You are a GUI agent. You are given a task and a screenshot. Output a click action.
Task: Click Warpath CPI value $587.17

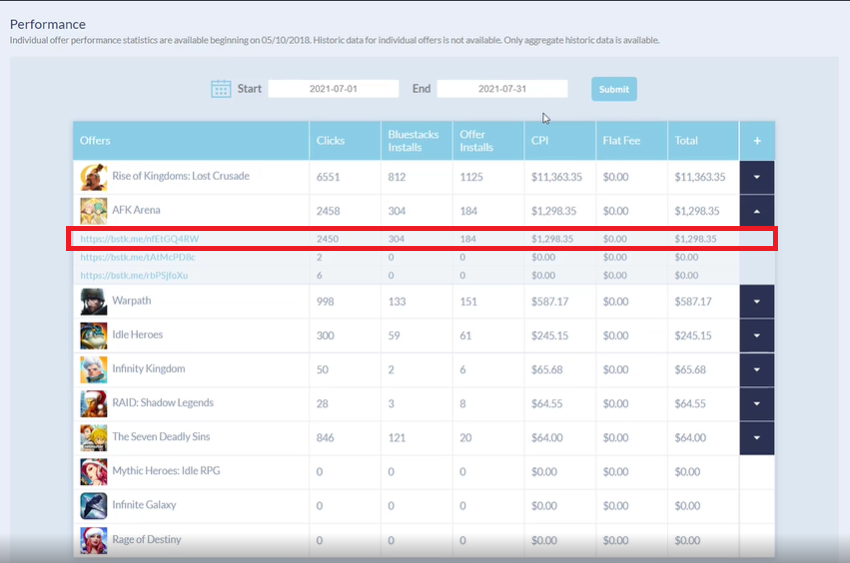click(x=550, y=302)
